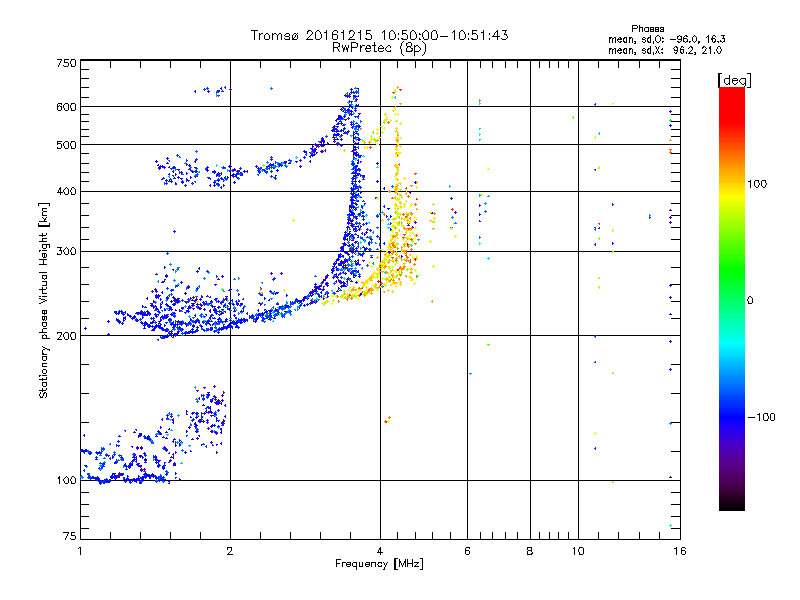The width and height of the screenshot is (800, 600).
Task: Click the '75' y-axis tick label
Action: point(70,536)
